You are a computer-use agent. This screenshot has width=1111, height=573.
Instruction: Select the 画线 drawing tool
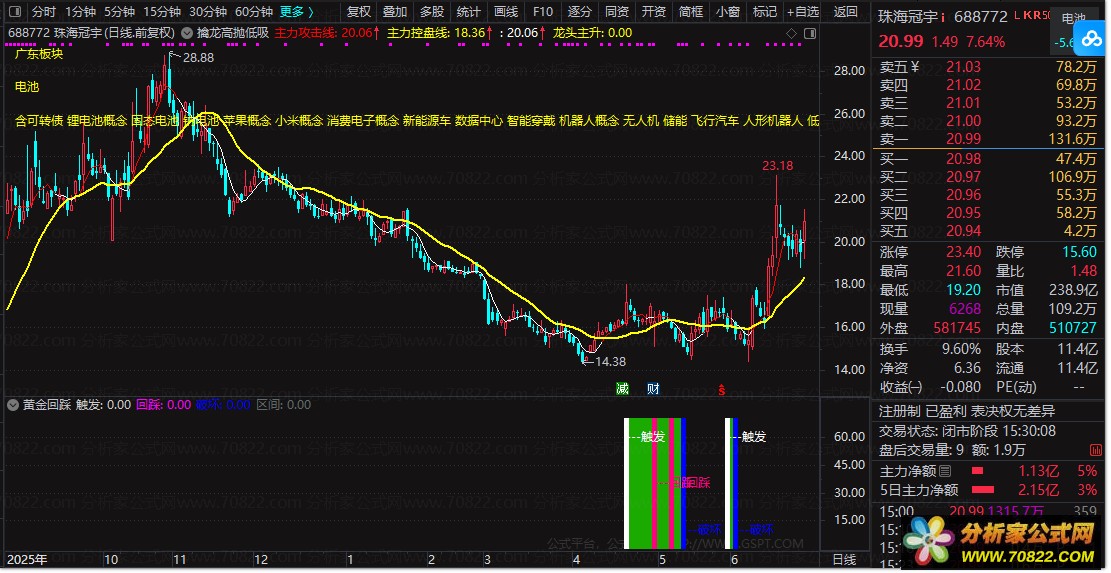point(505,11)
